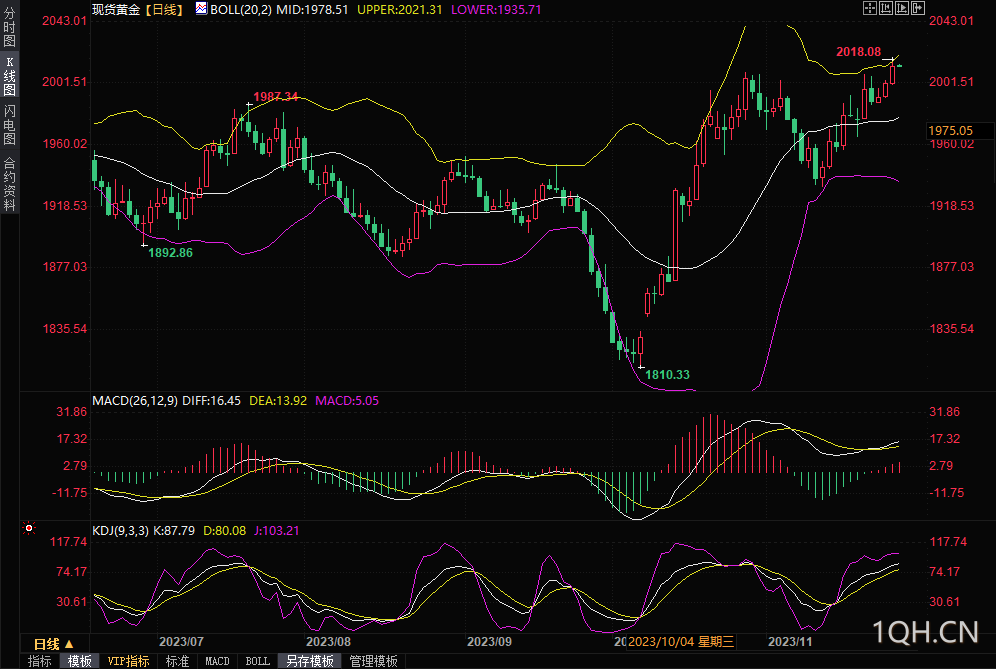Click the red gear icon beside KDJ
The width and height of the screenshot is (996, 669).
[x=29, y=527]
